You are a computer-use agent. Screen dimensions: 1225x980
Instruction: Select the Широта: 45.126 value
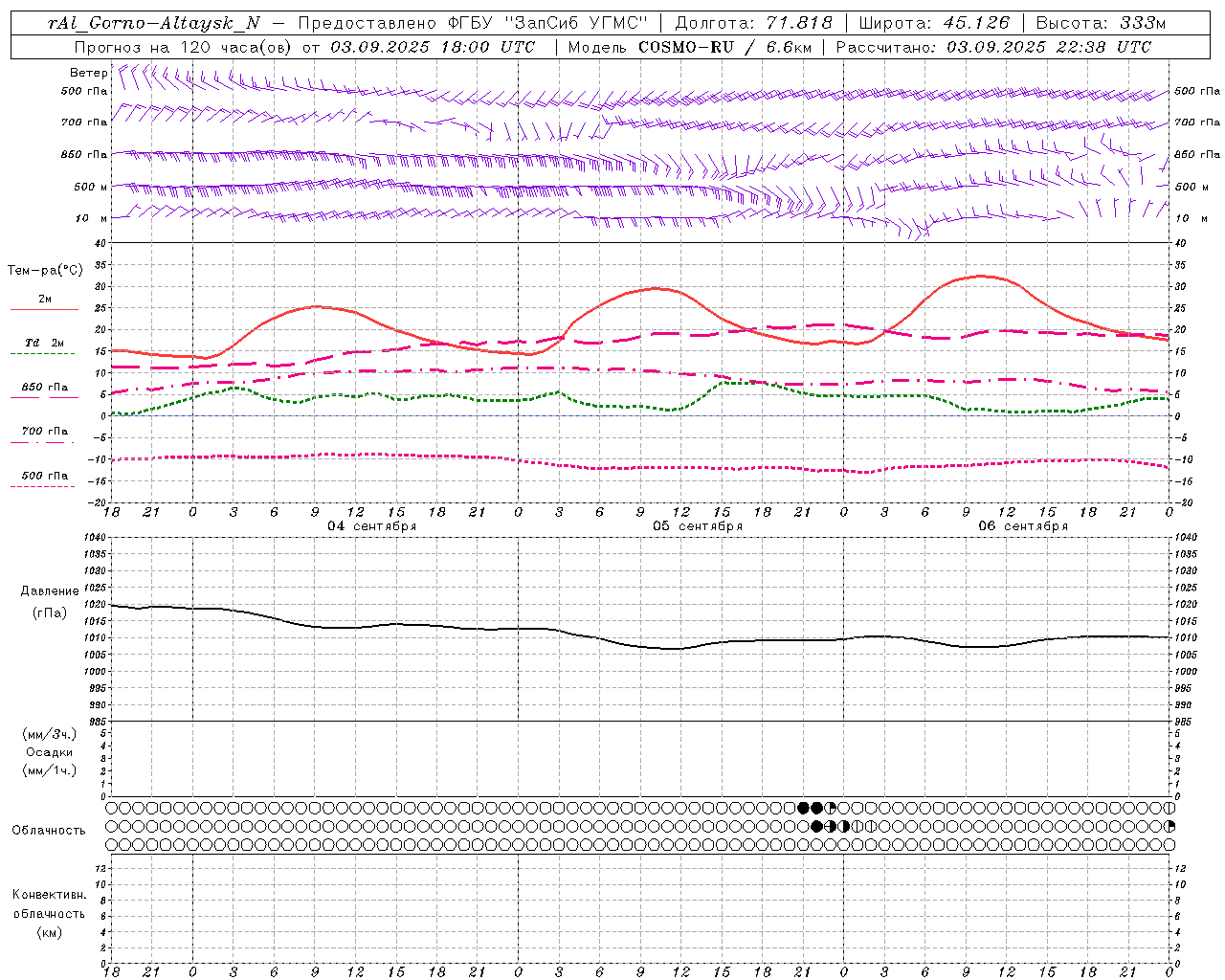933,24
